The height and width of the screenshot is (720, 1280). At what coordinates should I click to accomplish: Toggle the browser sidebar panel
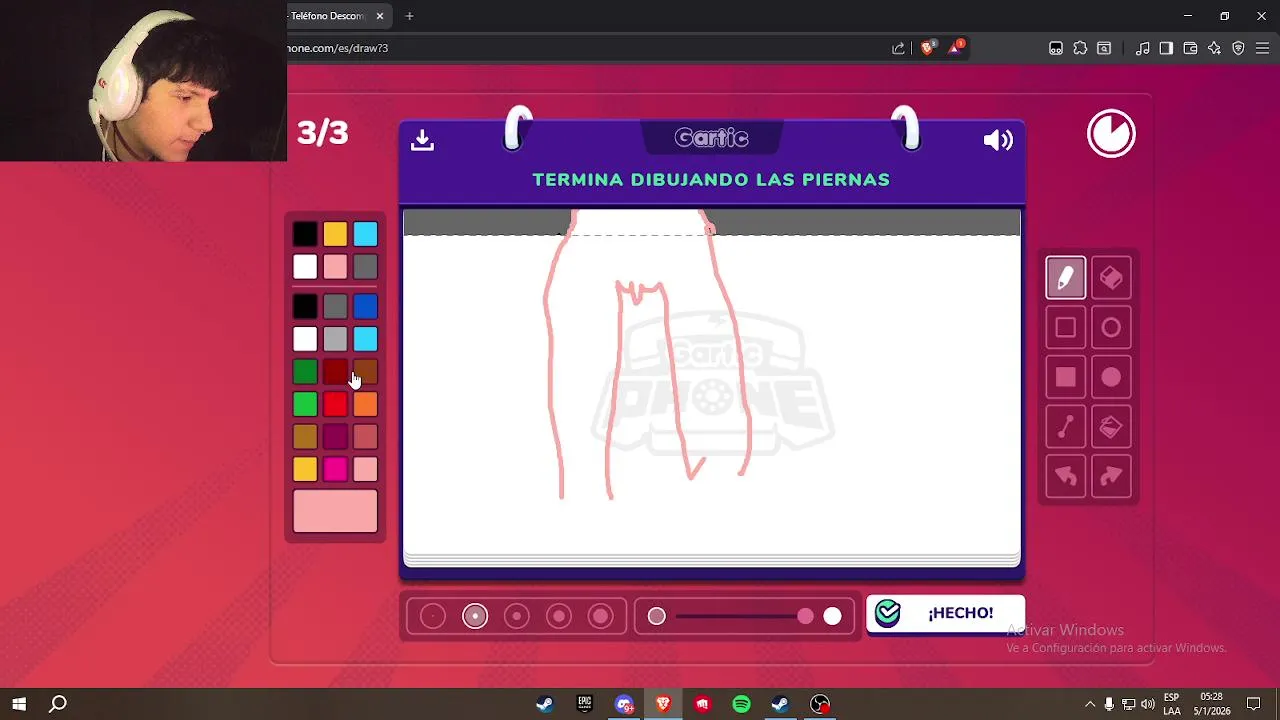tap(1166, 48)
